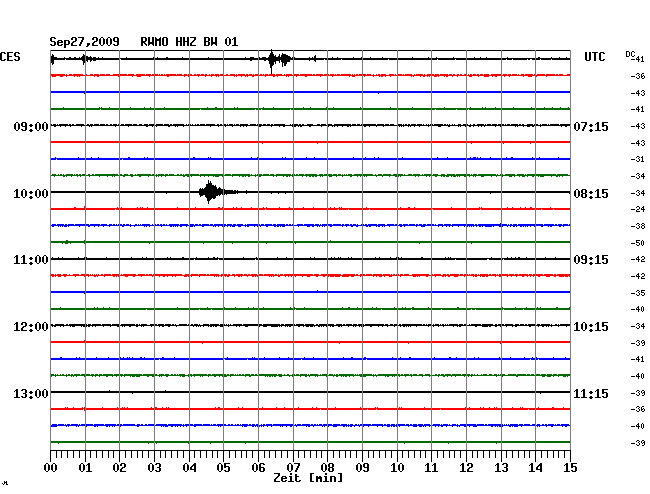This screenshot has width=650, height=494.
Task: Click the date label Sep27,2009
Action: coord(85,42)
